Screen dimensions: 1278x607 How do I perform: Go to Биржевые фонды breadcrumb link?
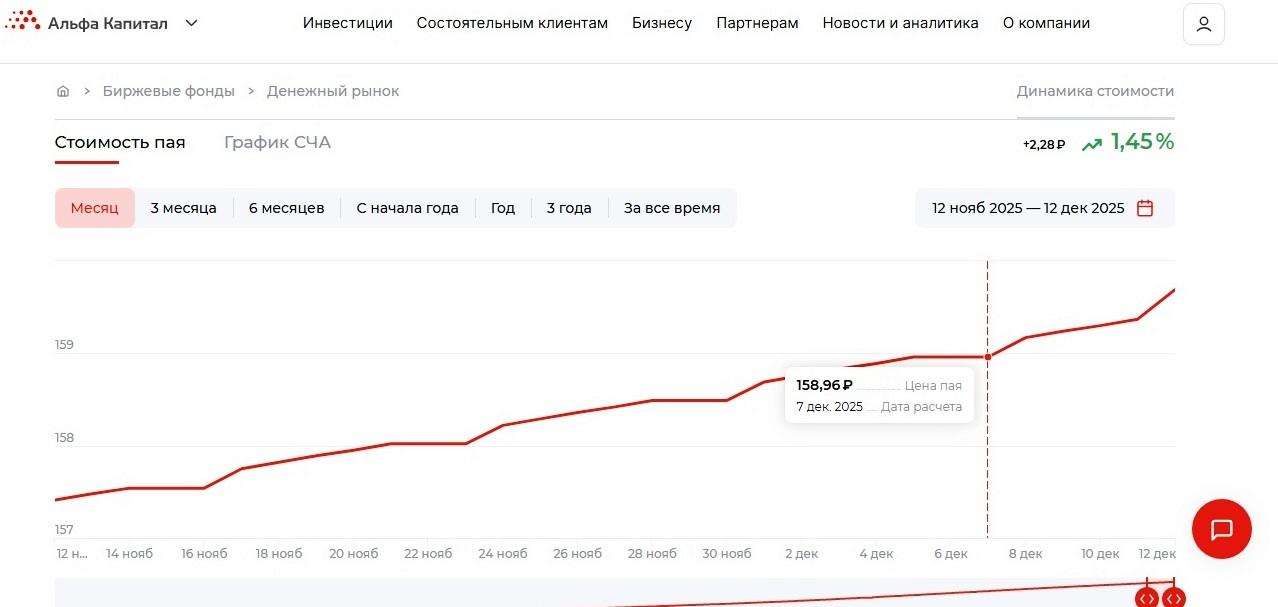168,91
